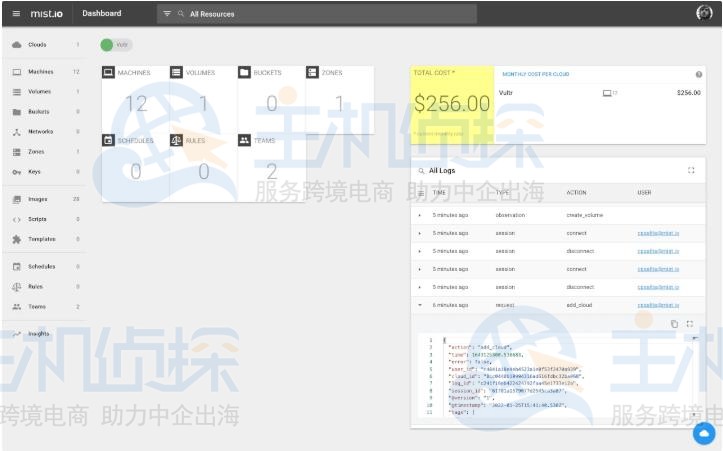Sort logs by ACTION column
Image resolution: width=723 pixels, height=451 pixels.
[576, 193]
